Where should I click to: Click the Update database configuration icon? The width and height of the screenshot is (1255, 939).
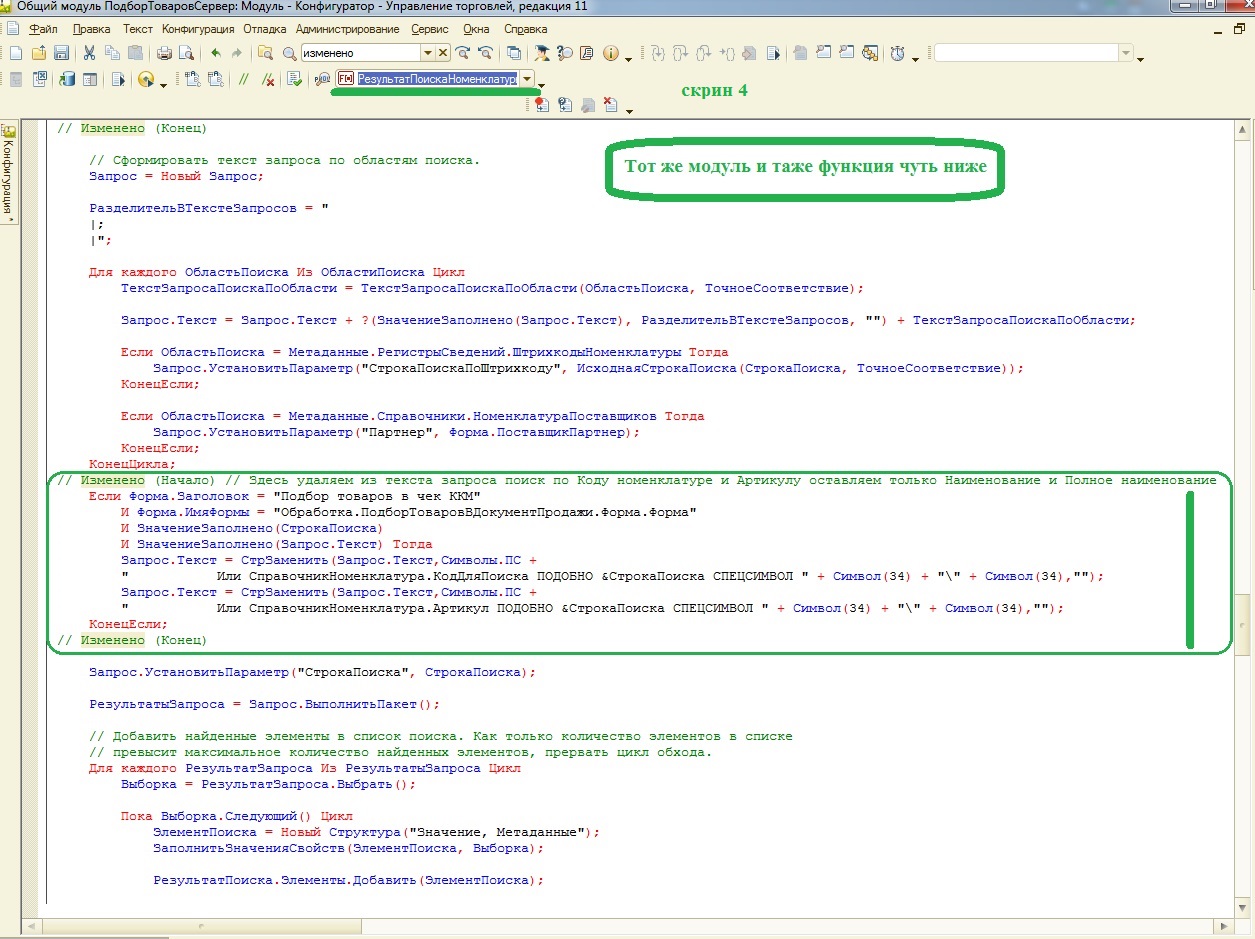[68, 80]
